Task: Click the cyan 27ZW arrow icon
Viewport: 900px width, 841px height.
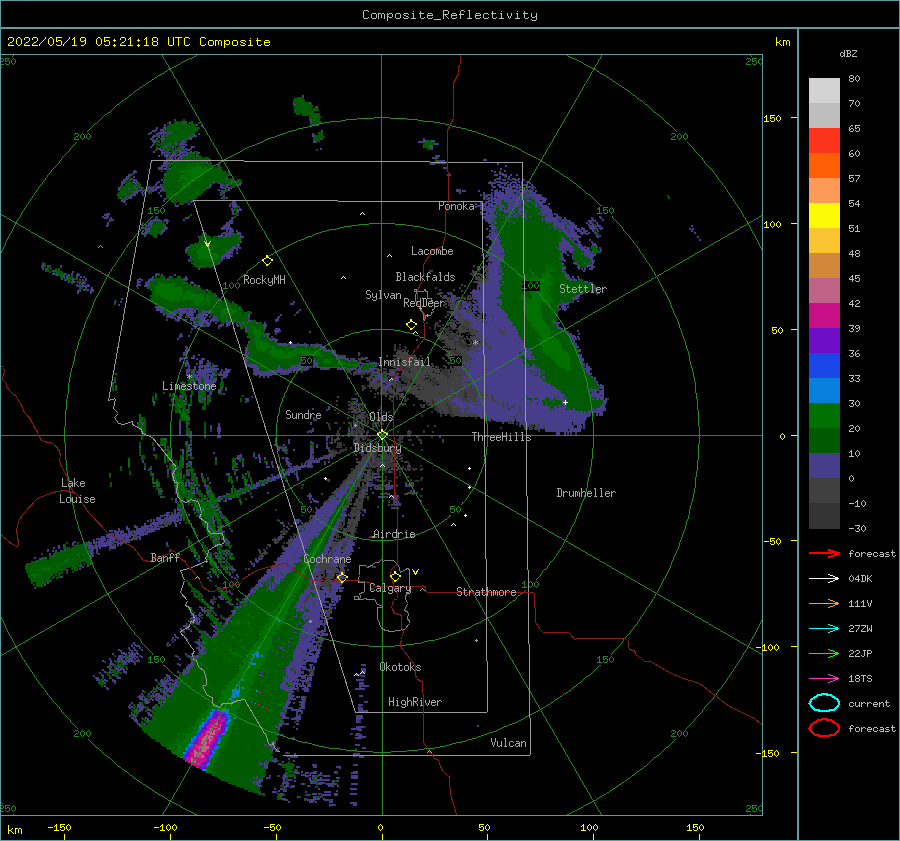Action: point(824,629)
